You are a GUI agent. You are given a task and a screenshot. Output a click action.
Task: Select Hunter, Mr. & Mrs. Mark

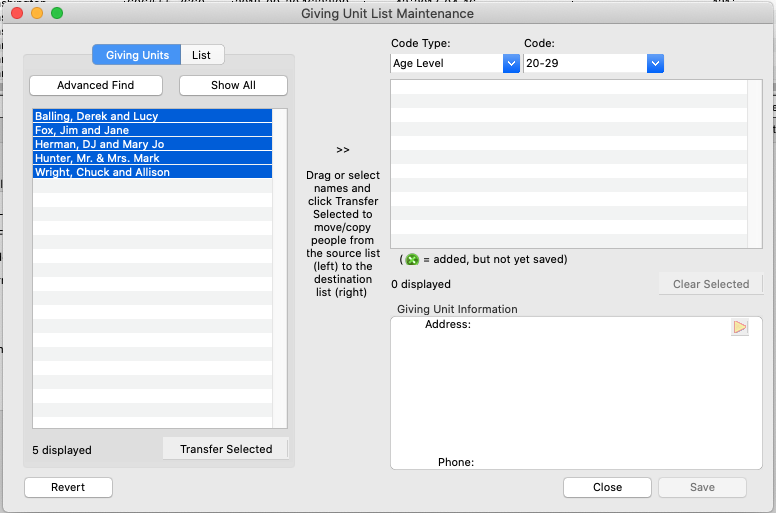tap(152, 158)
